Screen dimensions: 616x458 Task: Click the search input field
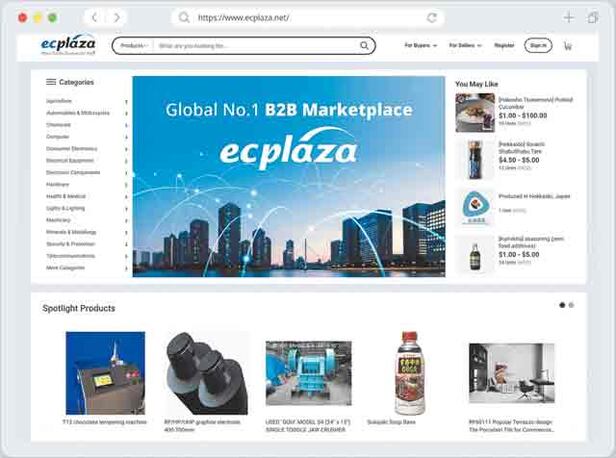point(257,46)
